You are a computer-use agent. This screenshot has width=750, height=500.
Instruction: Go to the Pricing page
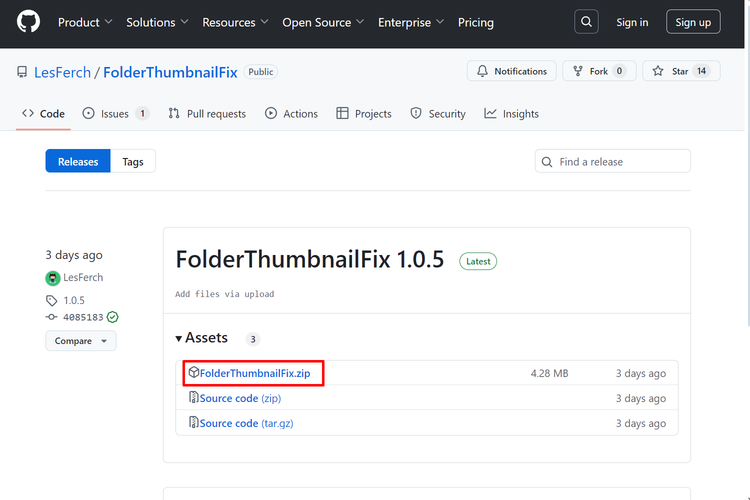tap(475, 22)
